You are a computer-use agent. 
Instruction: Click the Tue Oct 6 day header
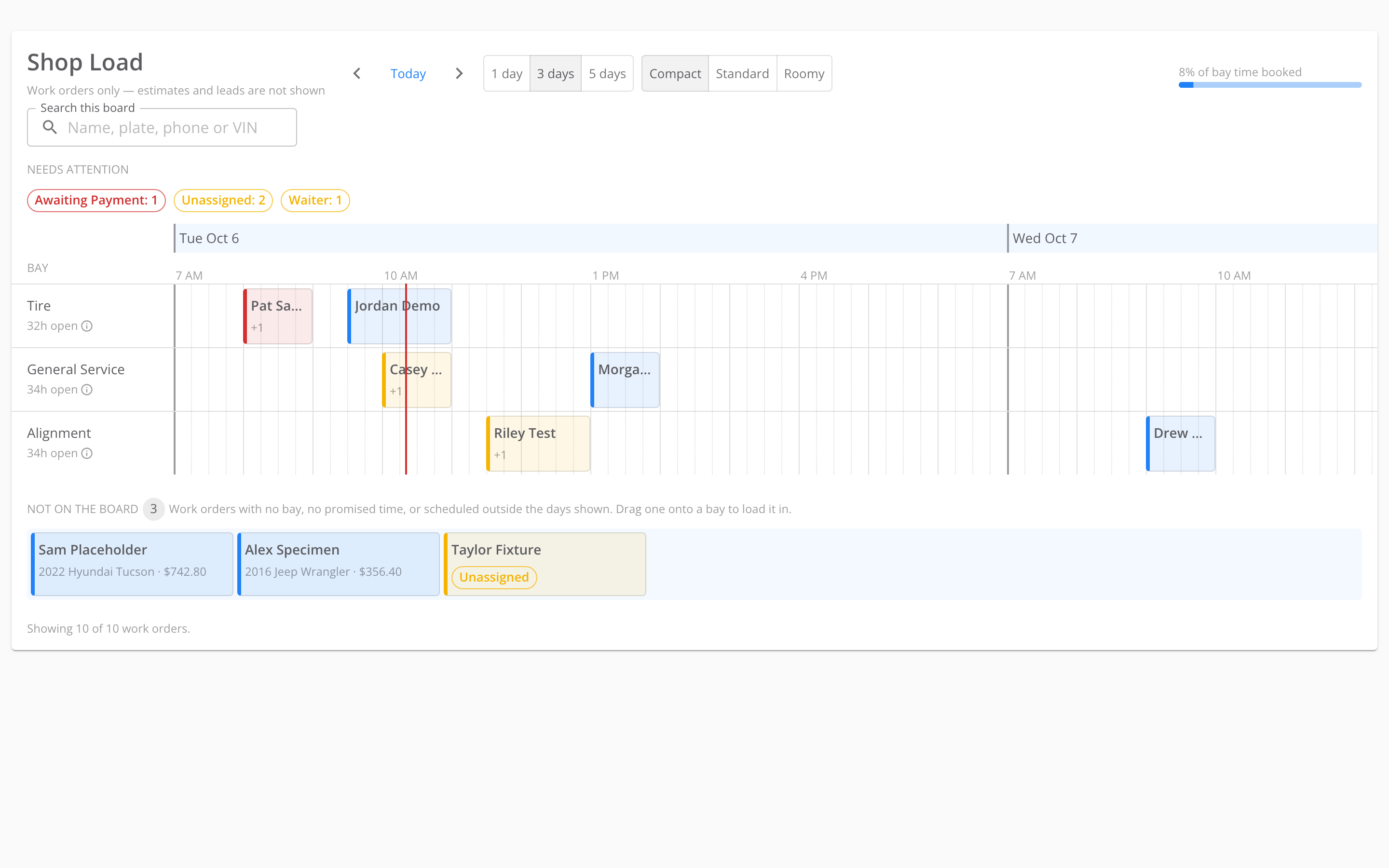[591, 238]
